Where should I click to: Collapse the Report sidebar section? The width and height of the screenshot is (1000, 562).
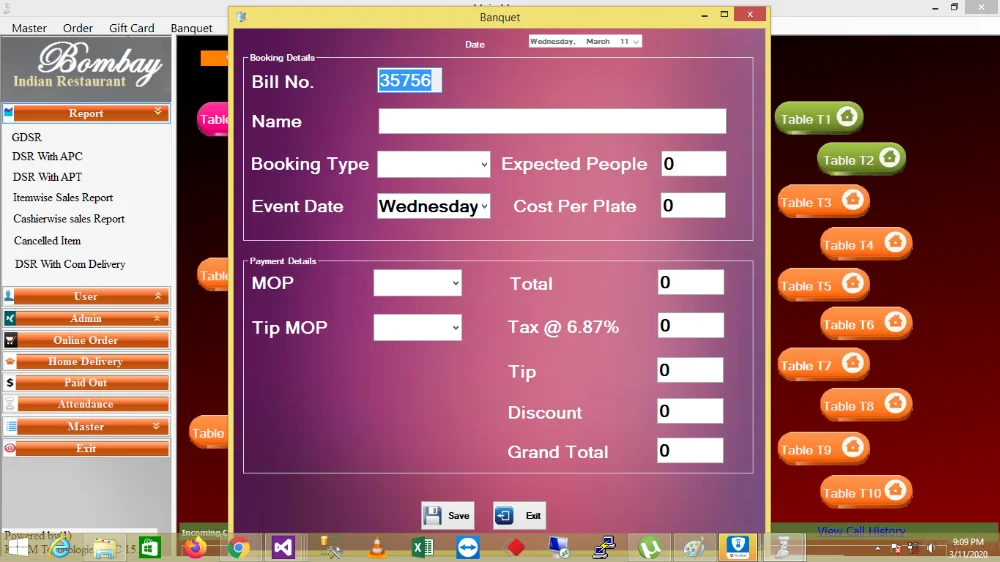tap(157, 113)
